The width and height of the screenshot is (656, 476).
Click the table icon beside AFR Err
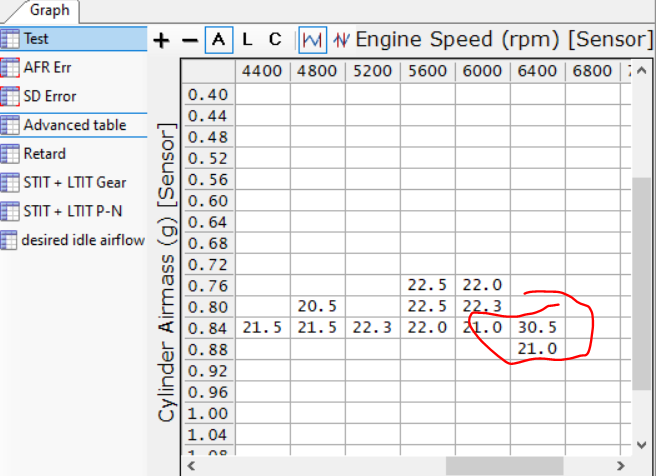(10, 67)
